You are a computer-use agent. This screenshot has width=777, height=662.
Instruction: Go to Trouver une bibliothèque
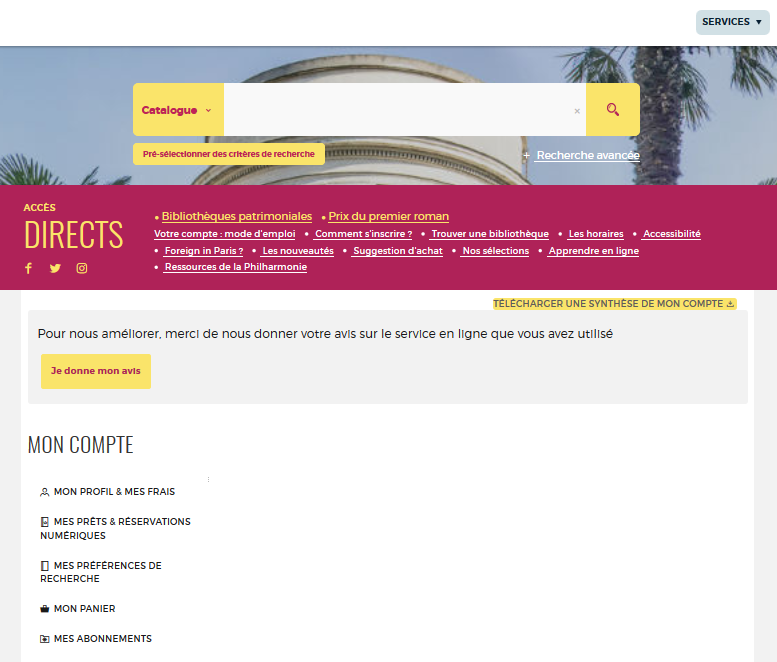490,234
